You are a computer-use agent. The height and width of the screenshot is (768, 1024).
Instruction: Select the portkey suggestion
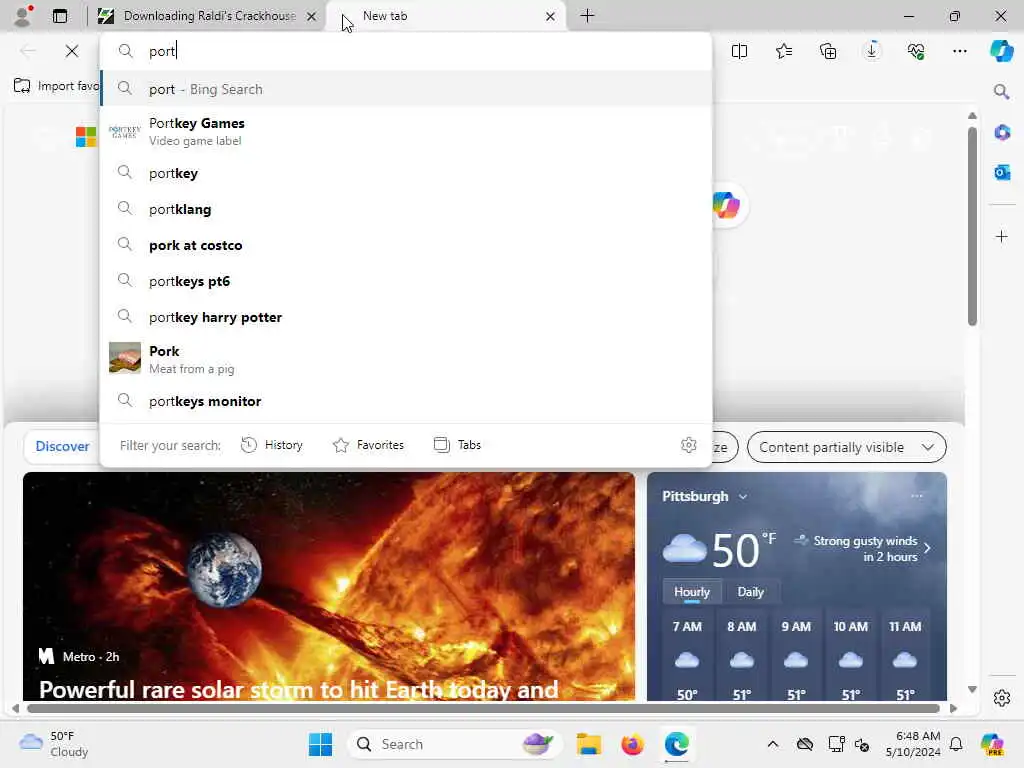coord(406,173)
